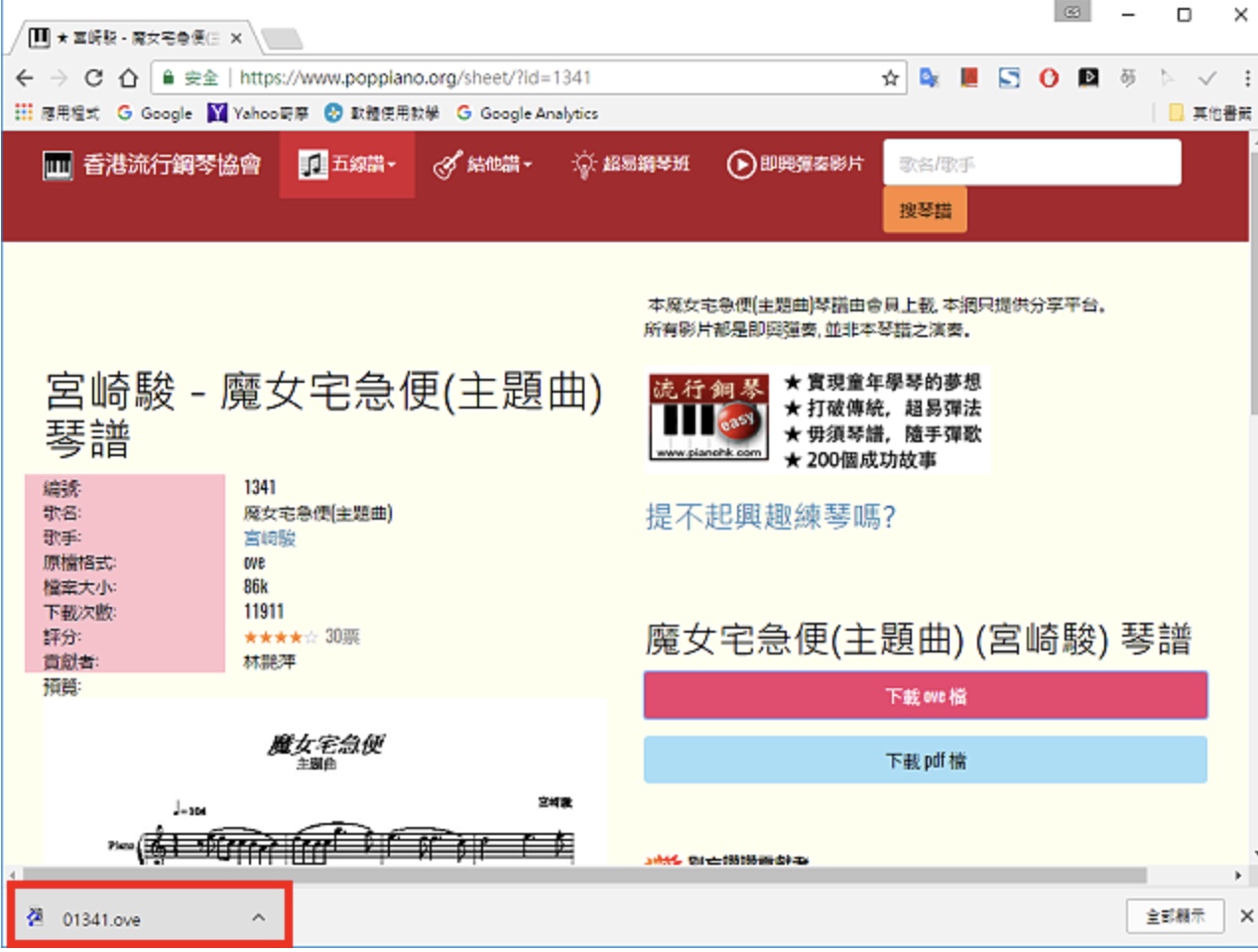Expand the 01341.ove download options chevron
Image resolution: width=1258 pixels, height=952 pixels.
258,918
